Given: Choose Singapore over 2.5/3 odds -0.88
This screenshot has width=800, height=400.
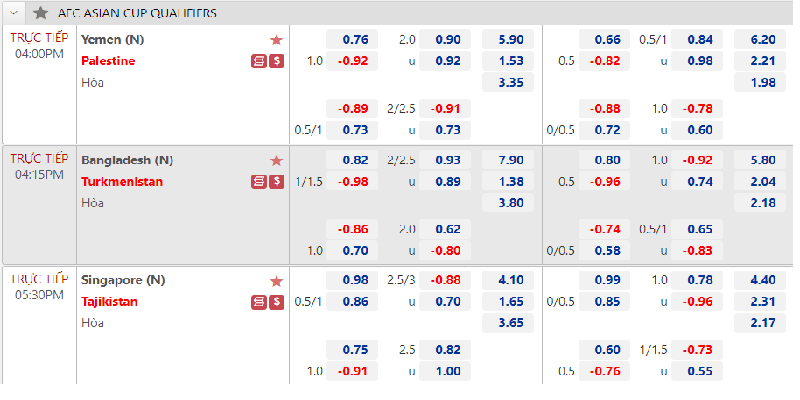Looking at the screenshot, I should point(445,280).
